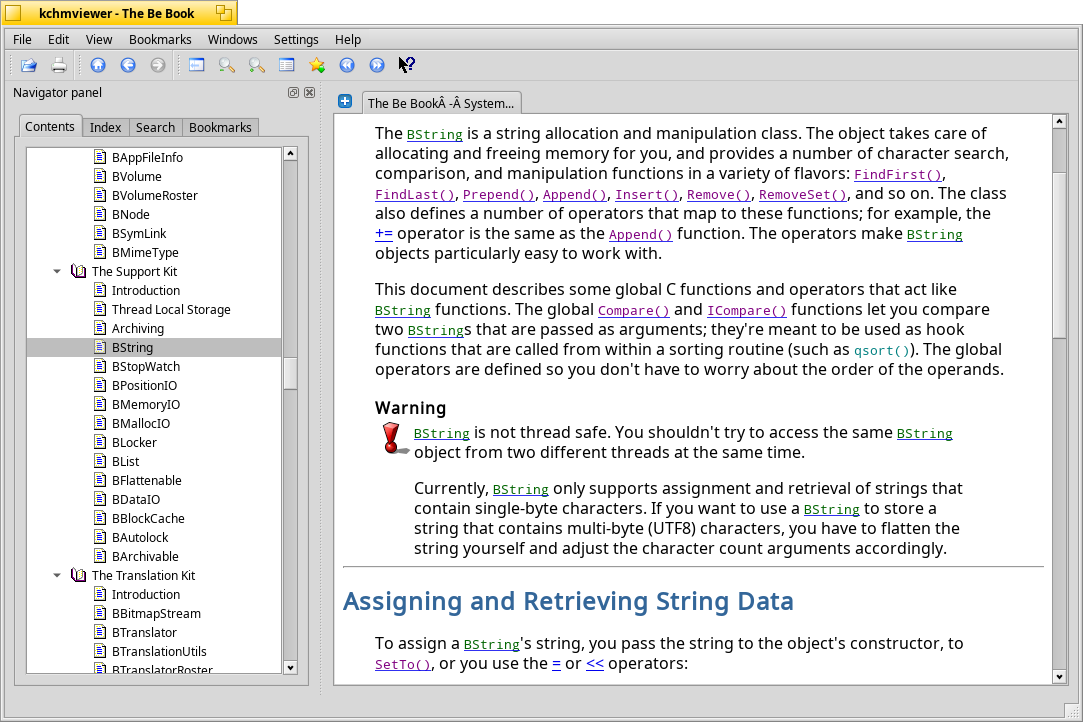Add a bookmark with the star icon
Screen dimensions: 1083x722
[x=317, y=65]
